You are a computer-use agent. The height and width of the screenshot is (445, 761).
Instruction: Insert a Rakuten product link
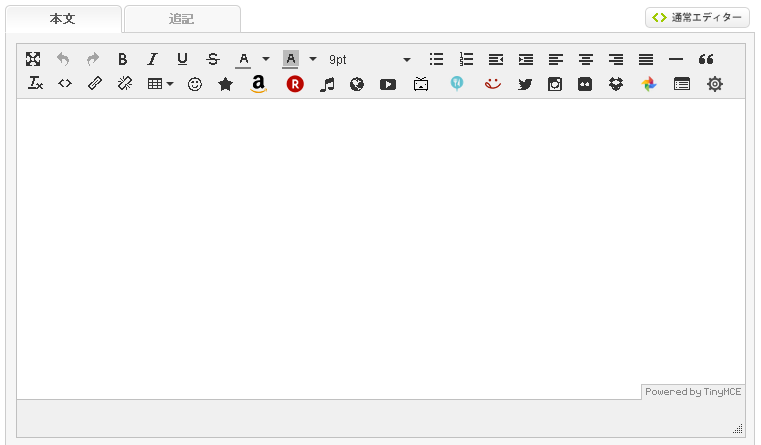point(295,84)
